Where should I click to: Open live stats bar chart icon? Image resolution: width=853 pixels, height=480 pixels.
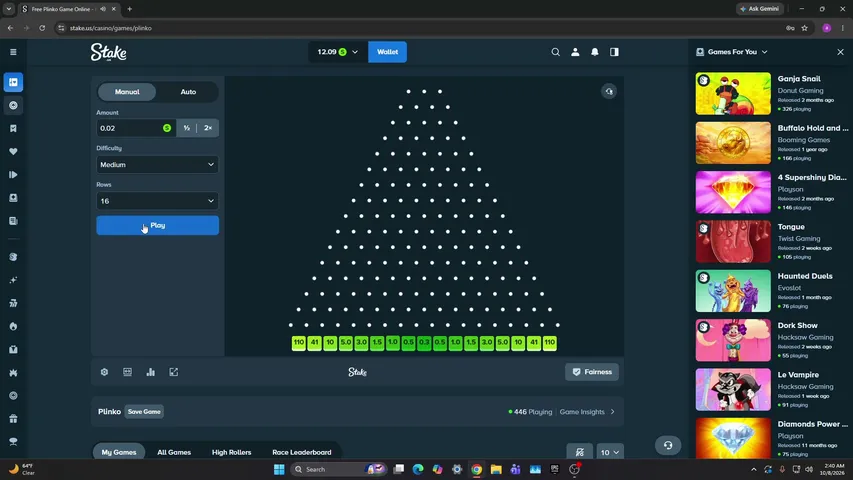tap(151, 372)
